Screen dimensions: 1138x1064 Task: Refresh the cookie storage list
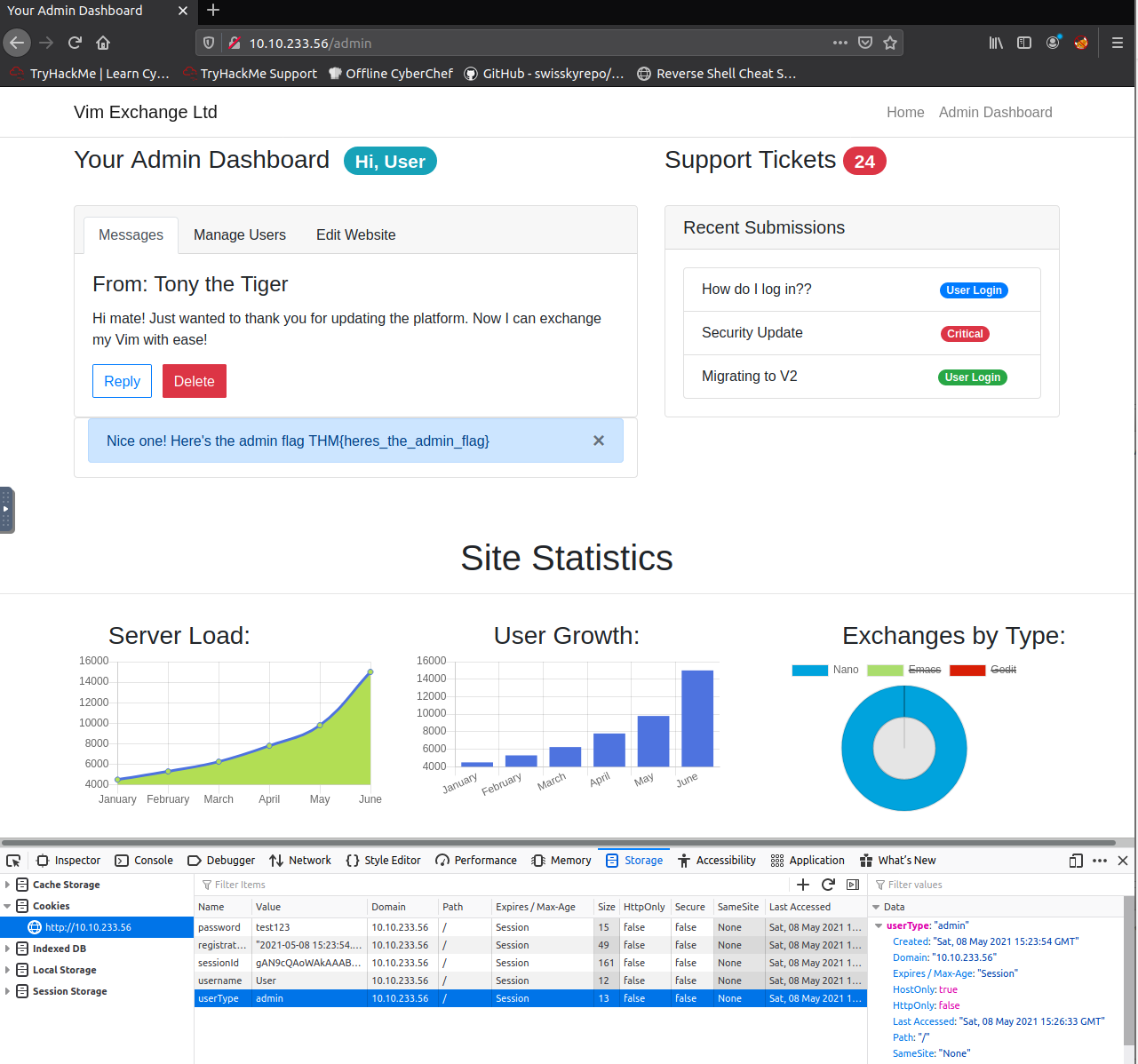[828, 885]
